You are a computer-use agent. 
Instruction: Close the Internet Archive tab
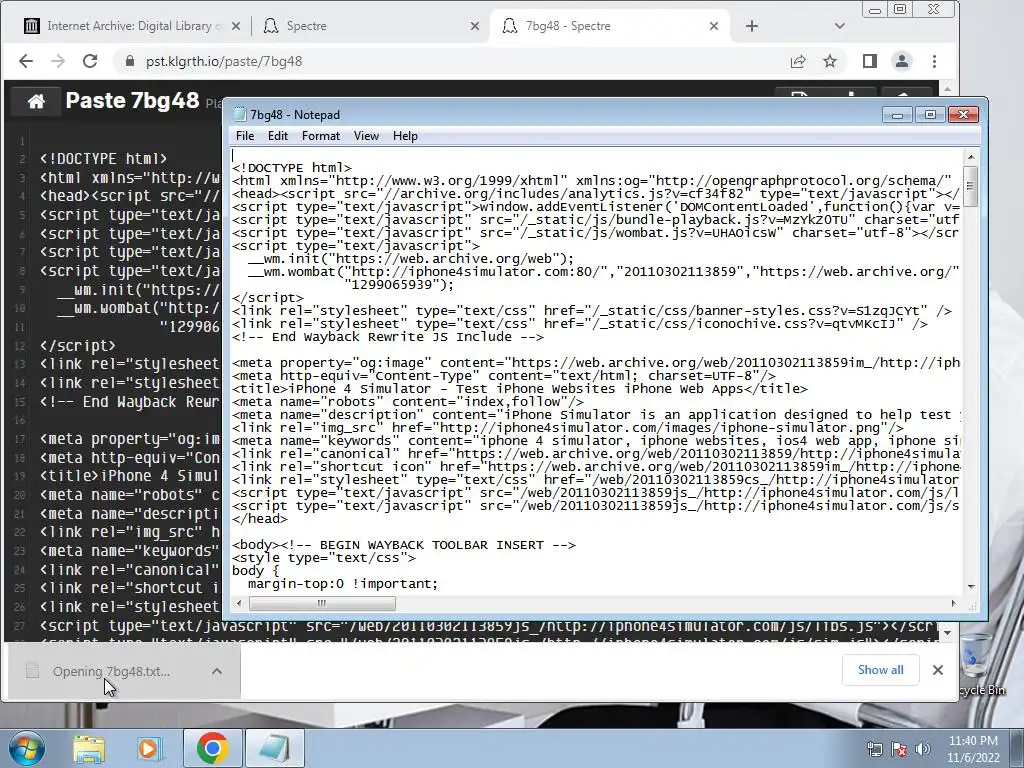(236, 26)
